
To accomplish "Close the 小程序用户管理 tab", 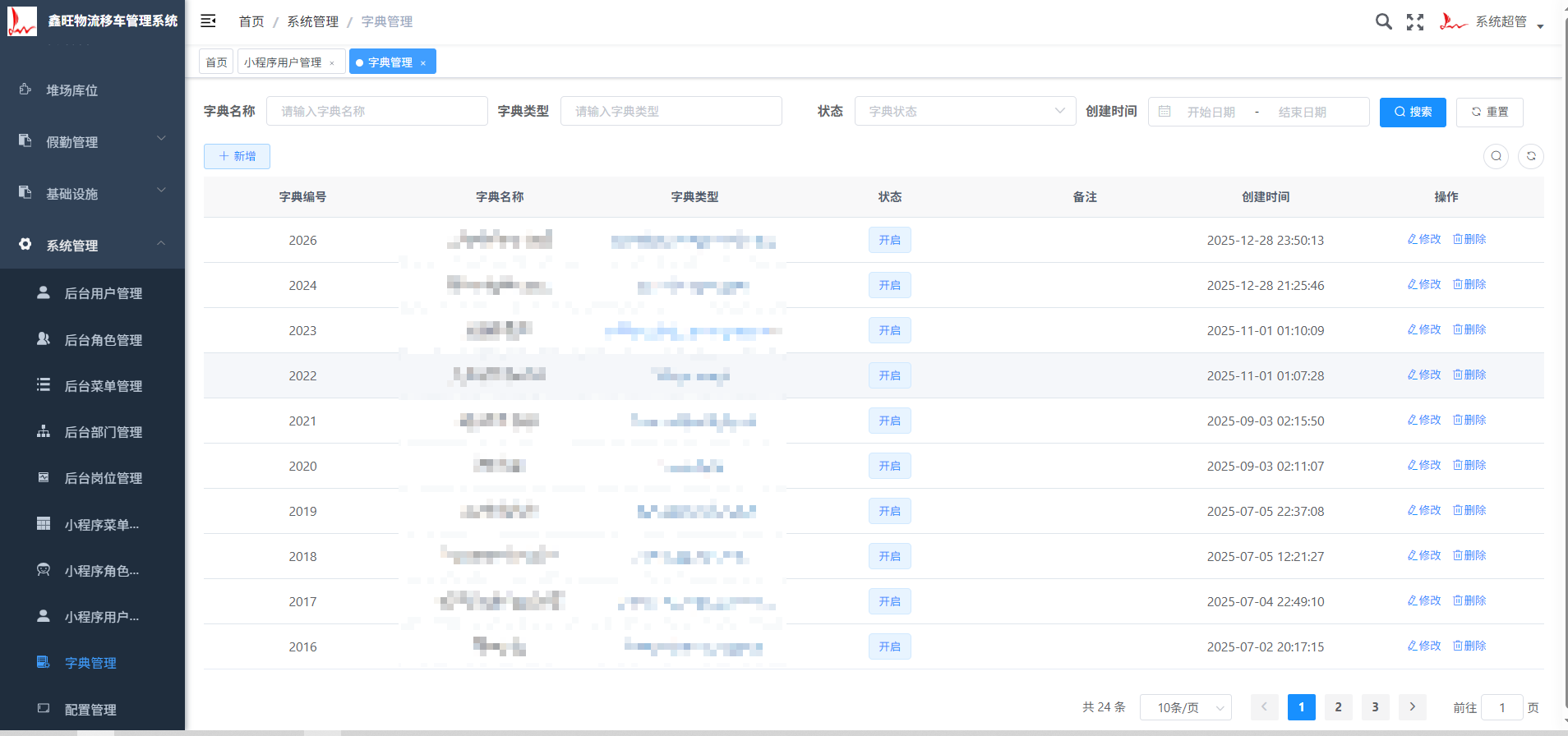I will [x=332, y=63].
